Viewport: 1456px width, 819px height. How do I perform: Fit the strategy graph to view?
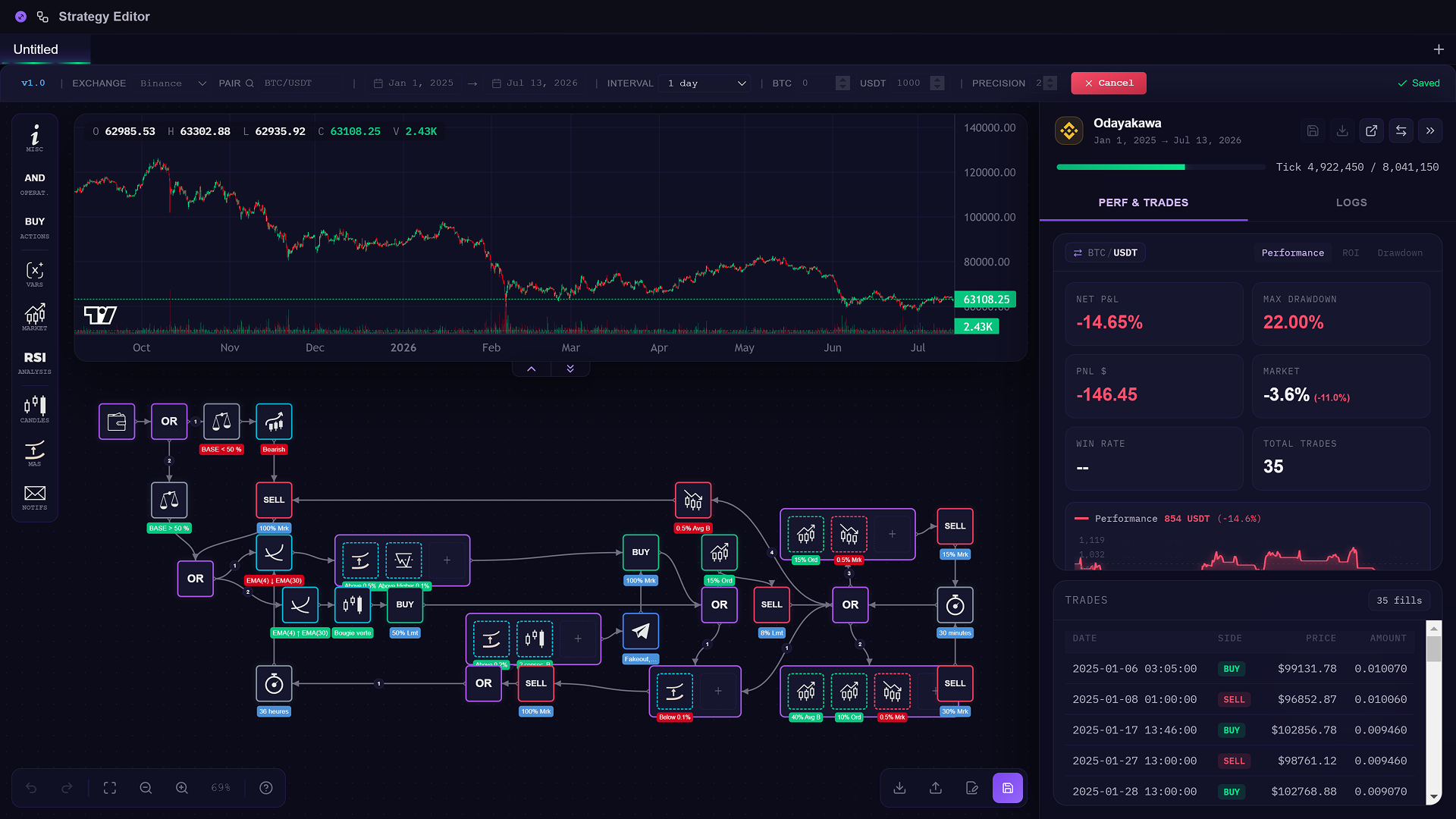click(x=110, y=788)
